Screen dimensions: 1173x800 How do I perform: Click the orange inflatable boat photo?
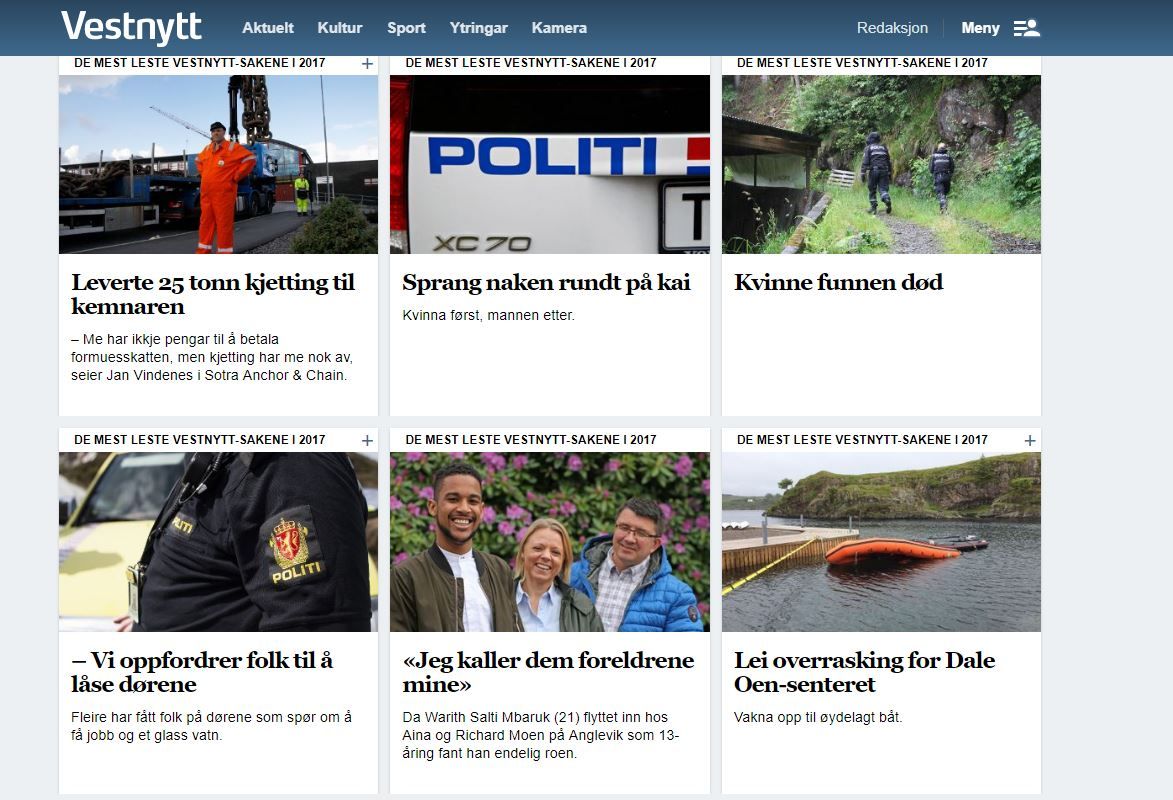(881, 542)
